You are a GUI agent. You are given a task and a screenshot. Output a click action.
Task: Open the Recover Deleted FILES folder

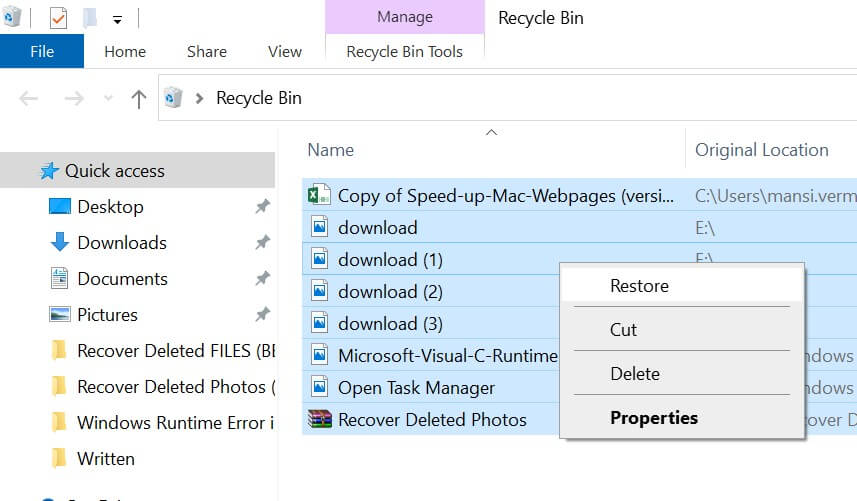pos(176,351)
